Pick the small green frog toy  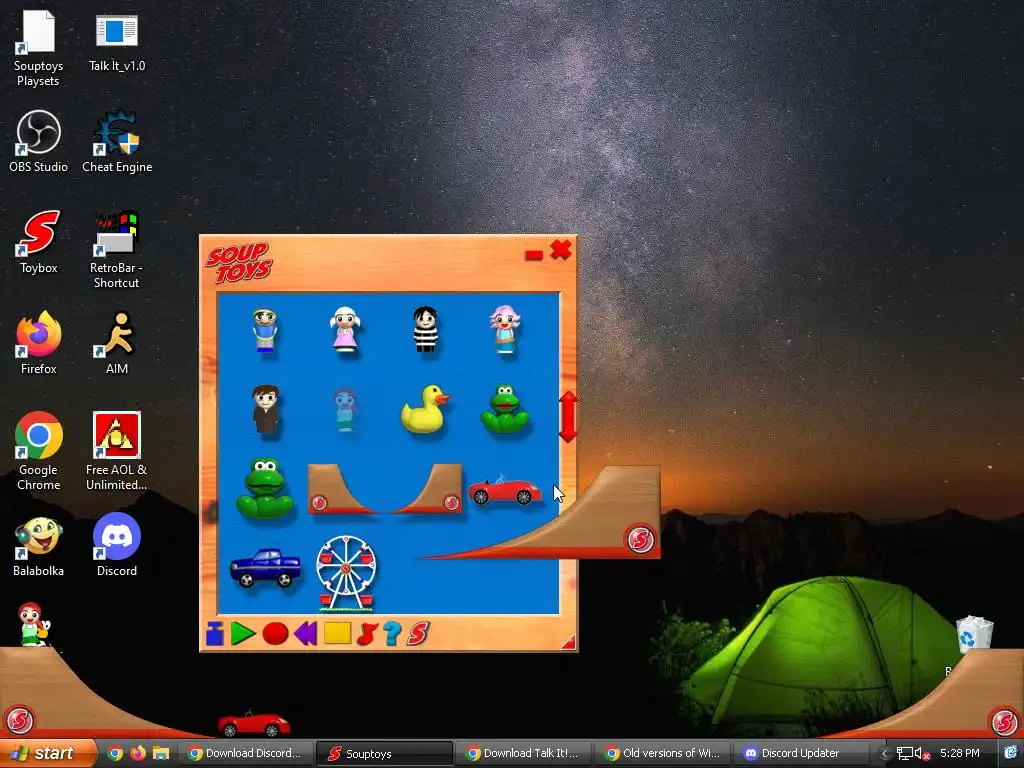505,409
